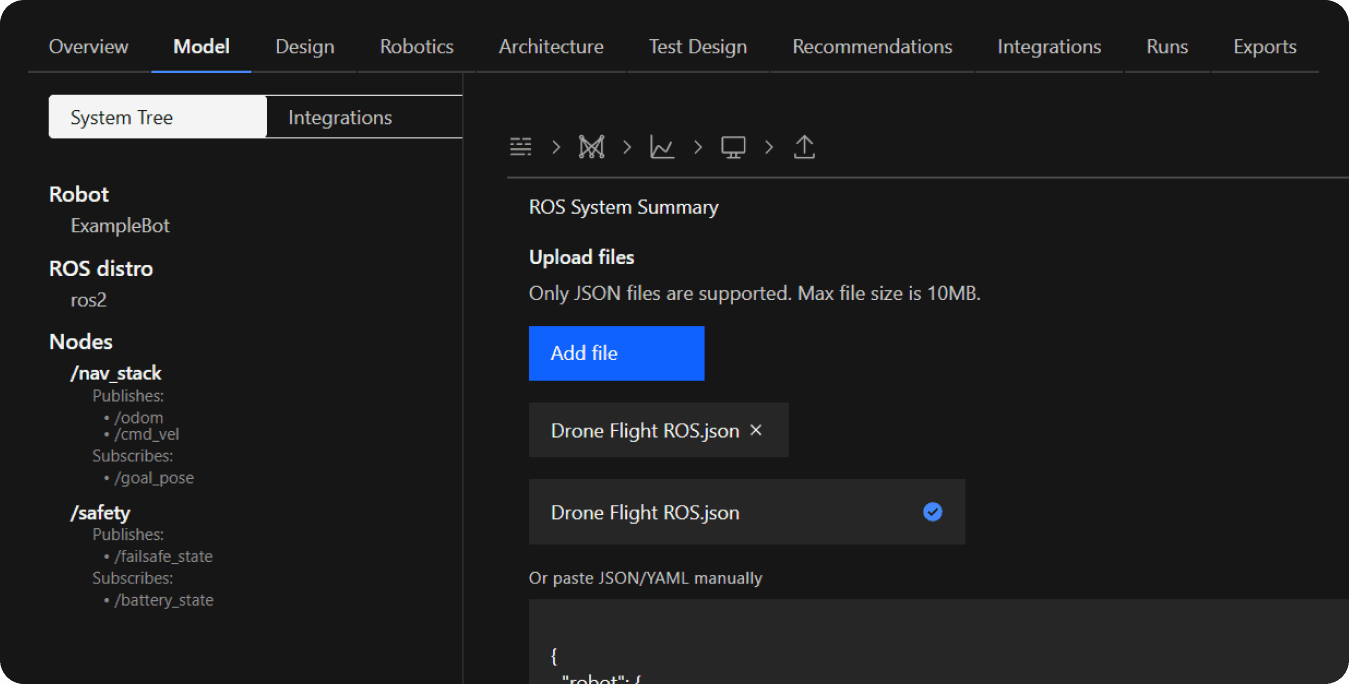
Task: Select the /cmd_vel published topic
Action: (147, 434)
